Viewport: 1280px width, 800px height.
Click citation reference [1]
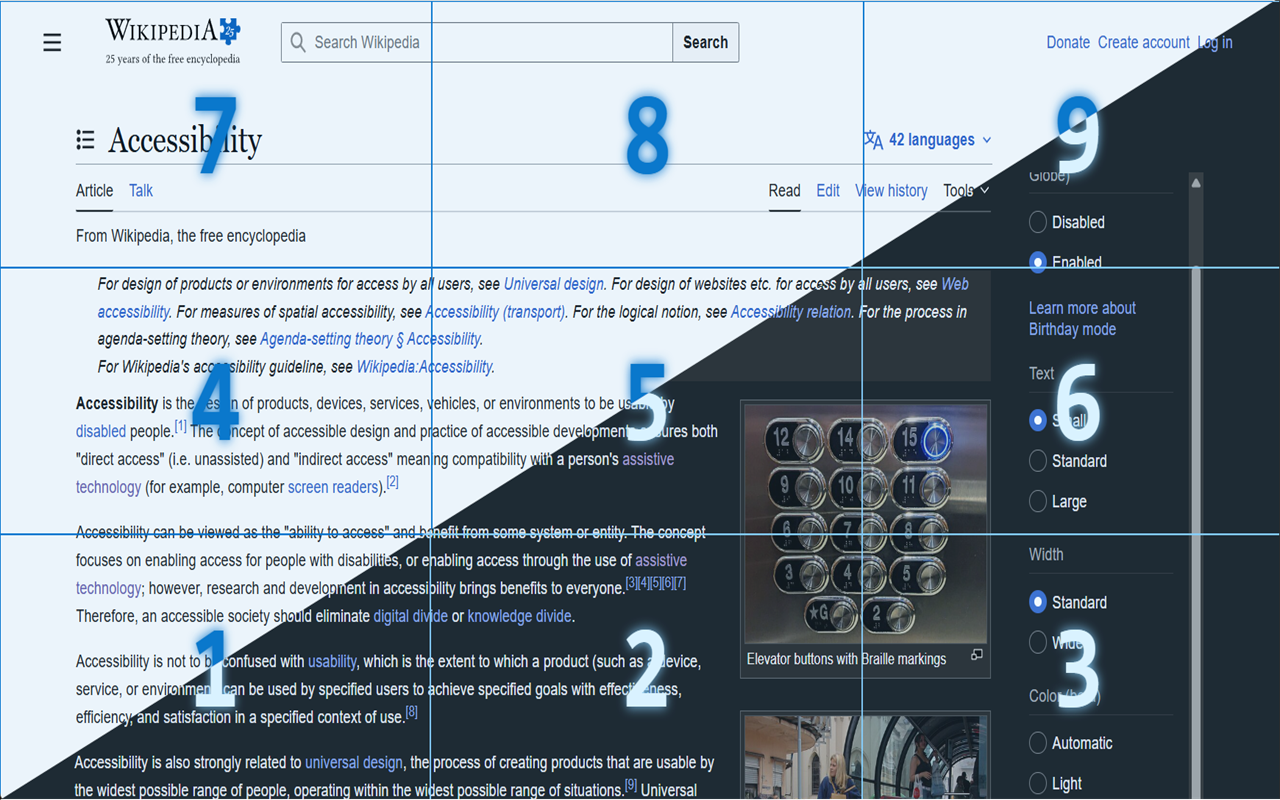pos(181,426)
